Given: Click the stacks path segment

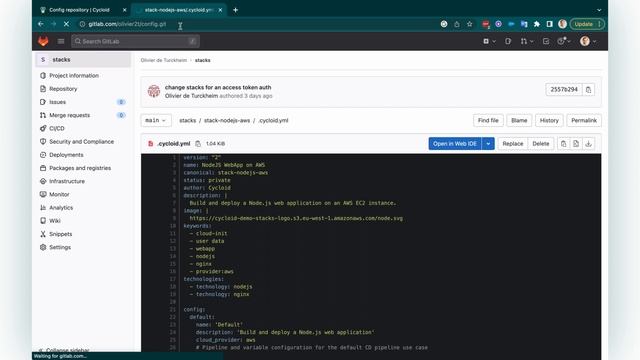Looking at the screenshot, I should click(x=187, y=120).
